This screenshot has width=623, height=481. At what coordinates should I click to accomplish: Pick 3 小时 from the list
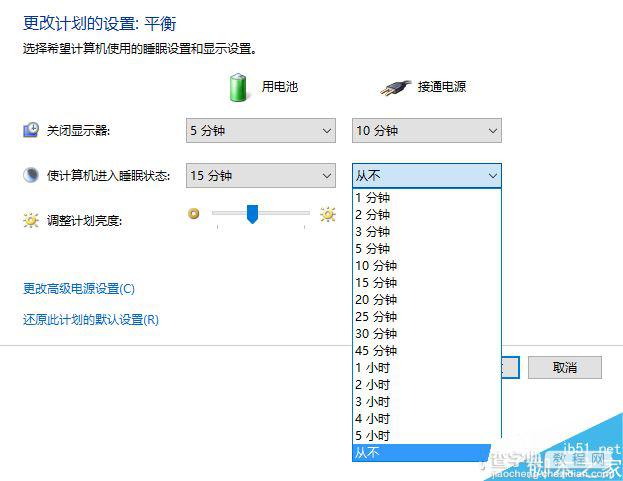(427, 402)
